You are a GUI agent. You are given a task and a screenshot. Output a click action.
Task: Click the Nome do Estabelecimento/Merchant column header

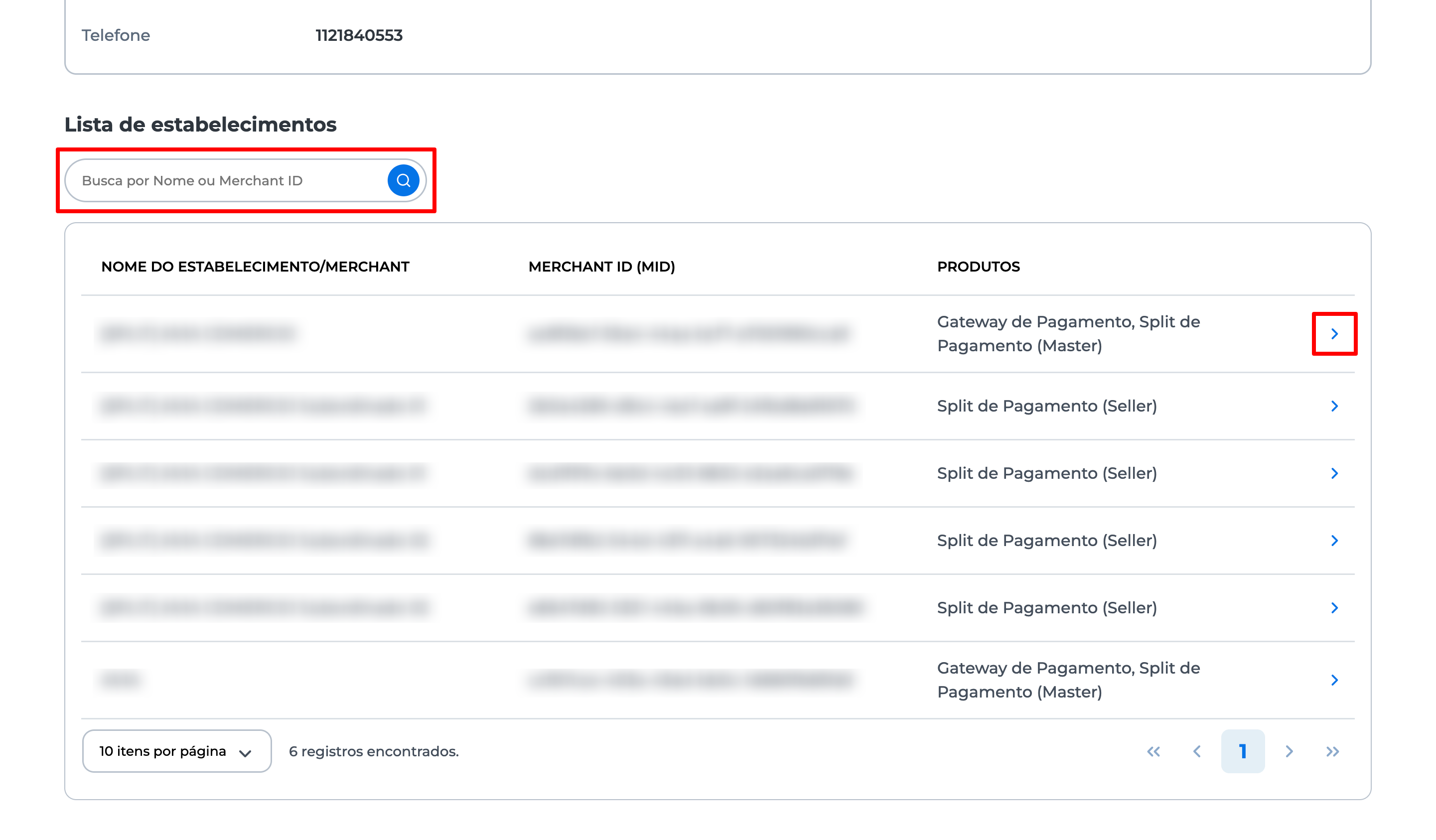click(x=255, y=267)
